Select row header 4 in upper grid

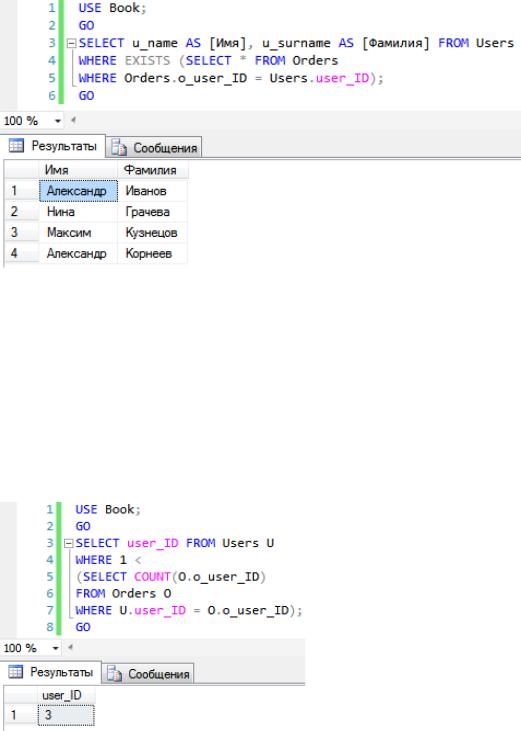click(21, 254)
